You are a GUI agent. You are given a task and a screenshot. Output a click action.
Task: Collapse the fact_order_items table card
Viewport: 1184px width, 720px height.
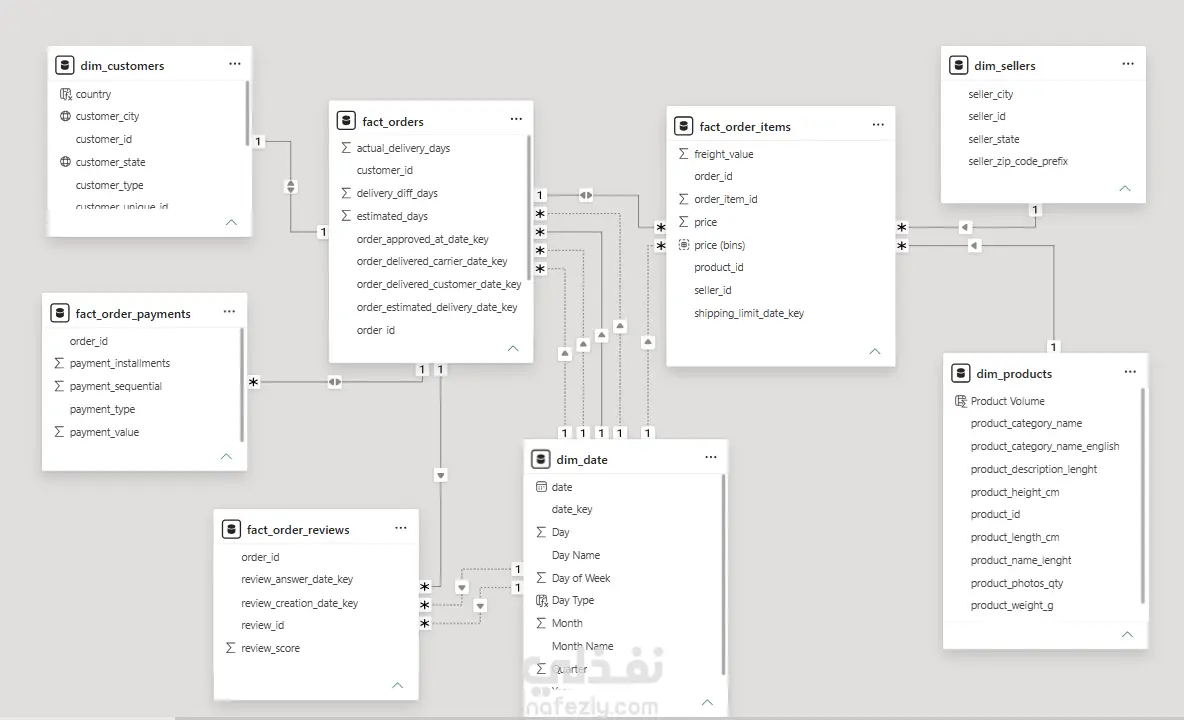pyautogui.click(x=874, y=352)
